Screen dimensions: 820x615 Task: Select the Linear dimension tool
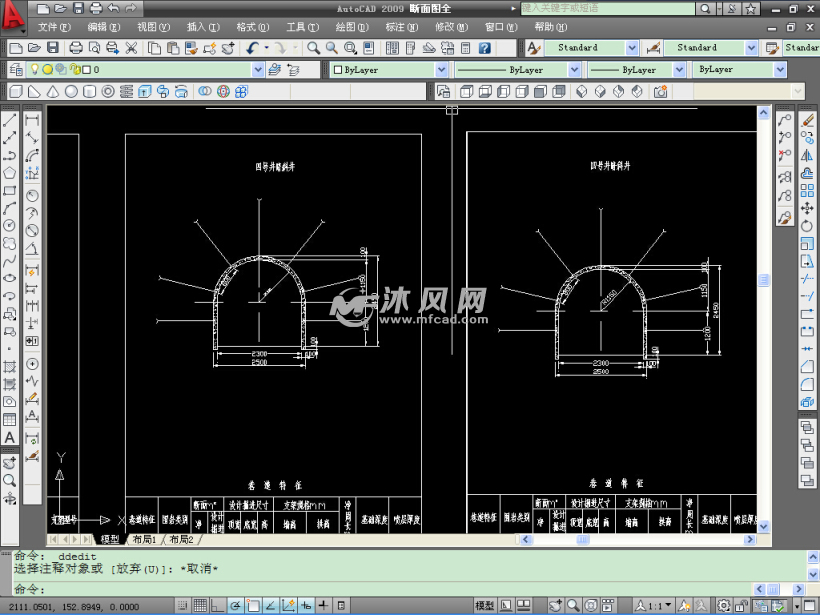[32, 120]
